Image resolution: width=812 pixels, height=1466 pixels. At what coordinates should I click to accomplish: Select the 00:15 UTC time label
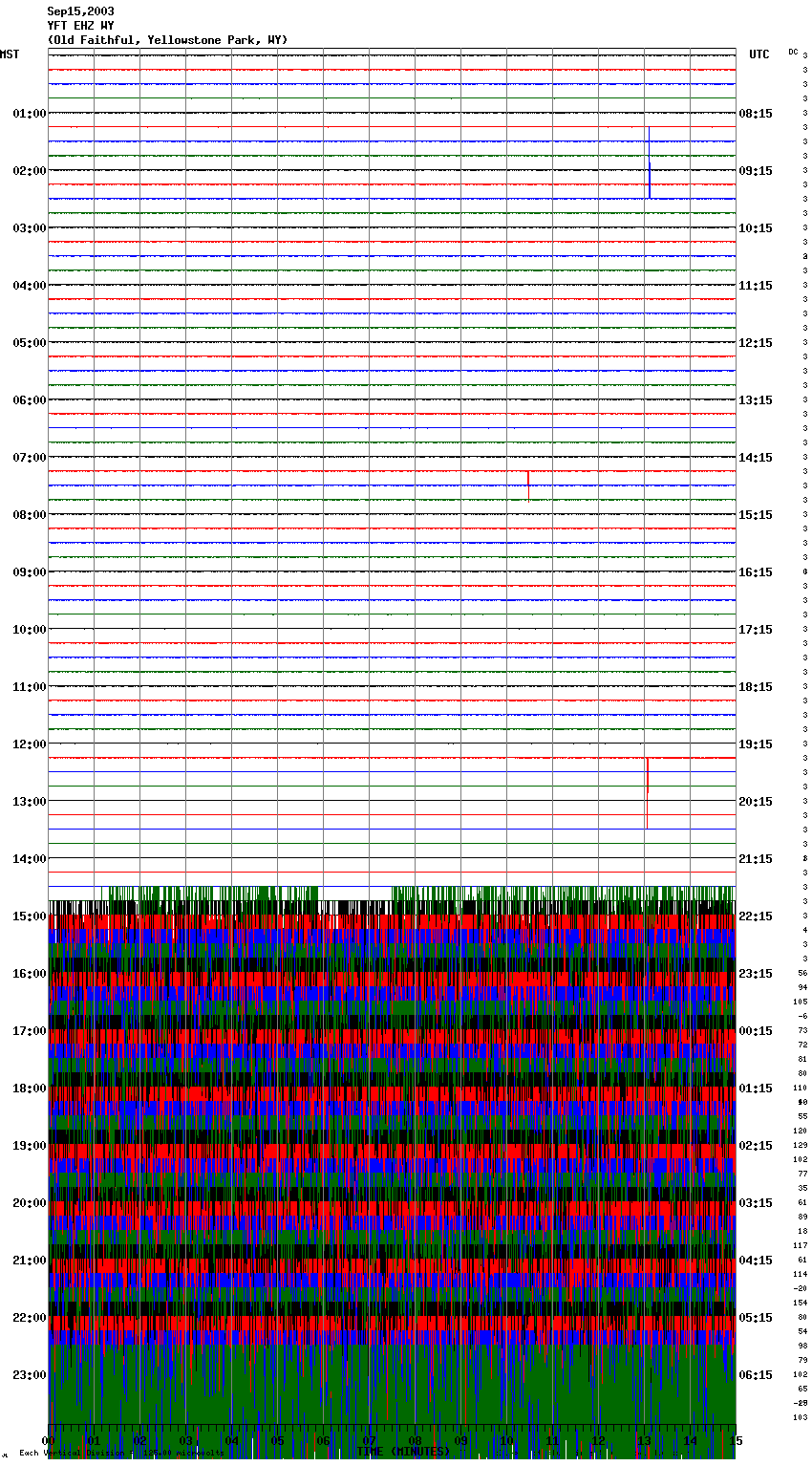point(756,1031)
